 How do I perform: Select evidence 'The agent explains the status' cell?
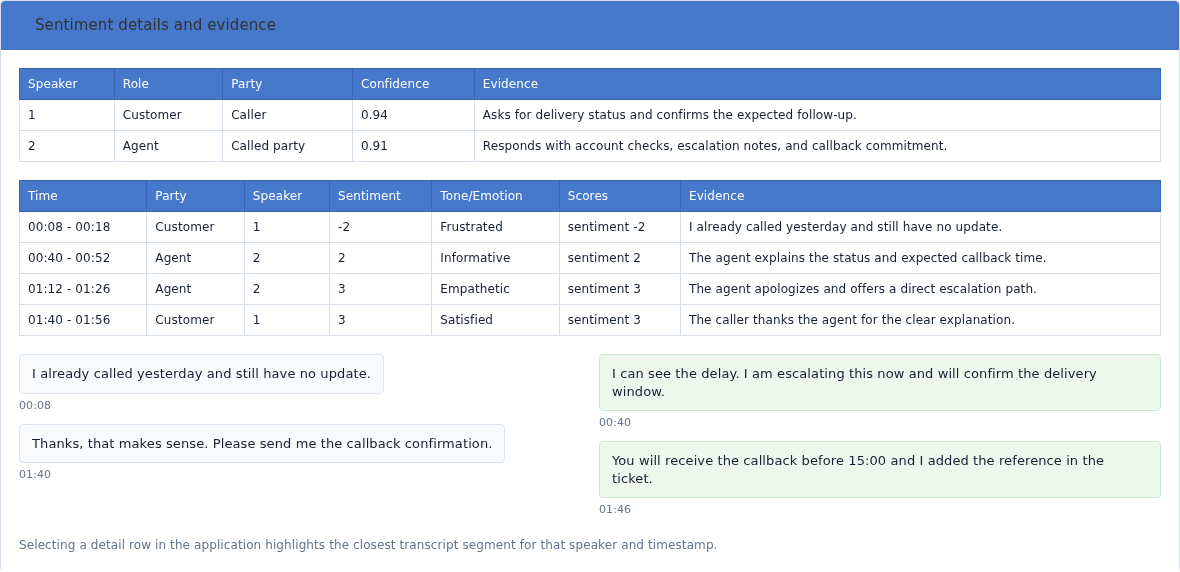[920, 258]
